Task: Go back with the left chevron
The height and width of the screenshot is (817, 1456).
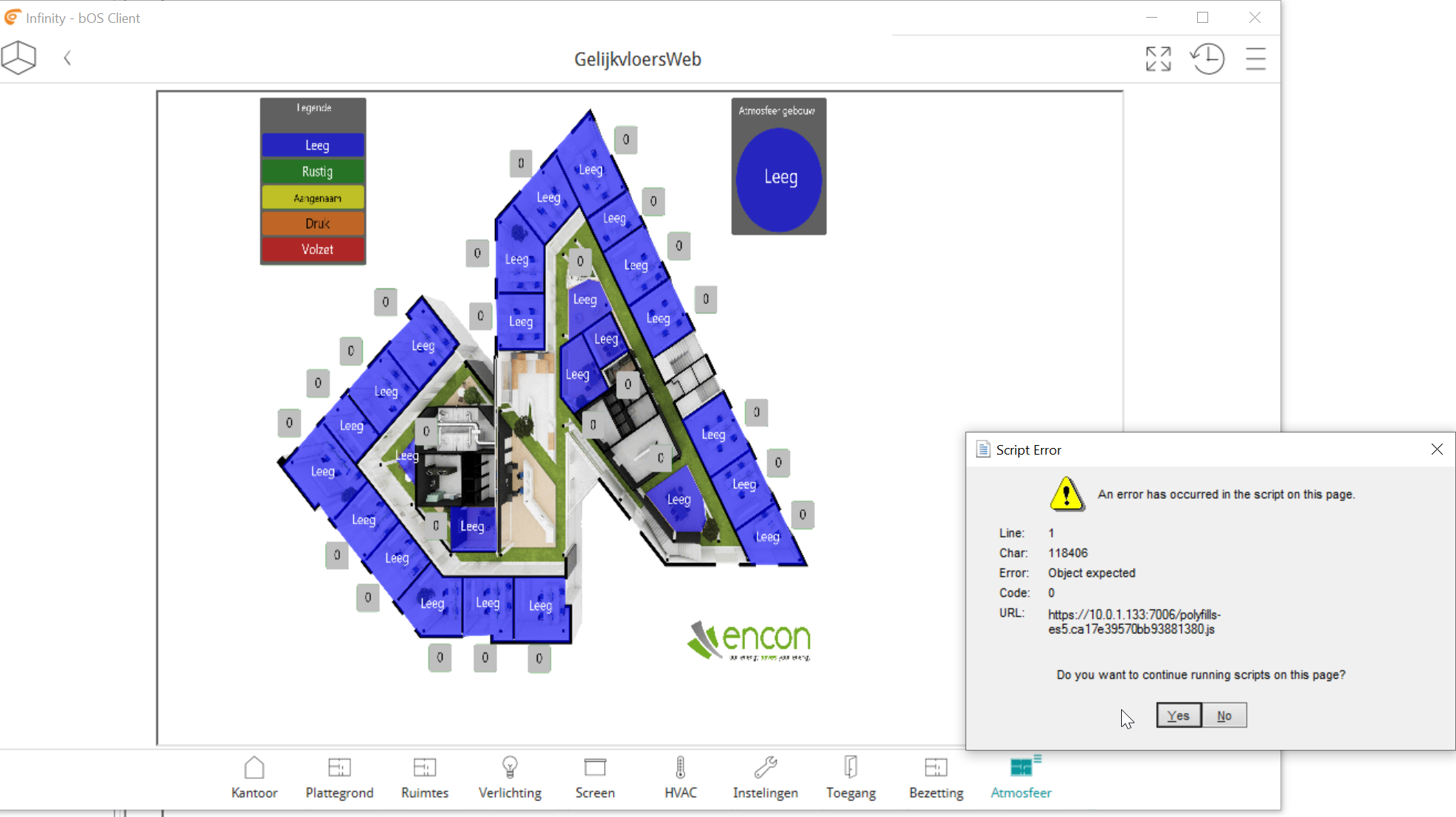Action: tap(67, 58)
